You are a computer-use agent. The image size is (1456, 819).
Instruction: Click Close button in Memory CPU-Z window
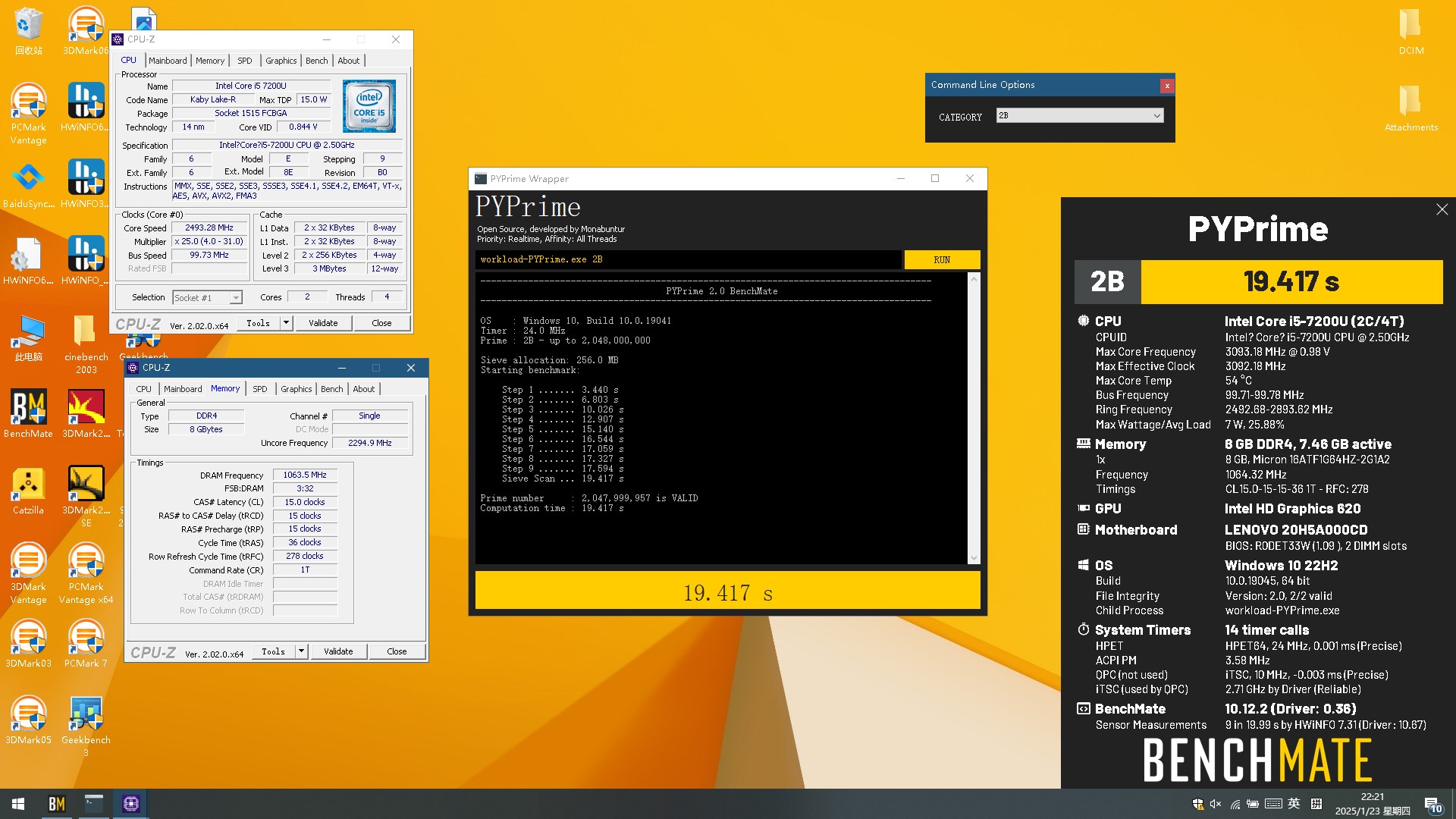point(397,651)
